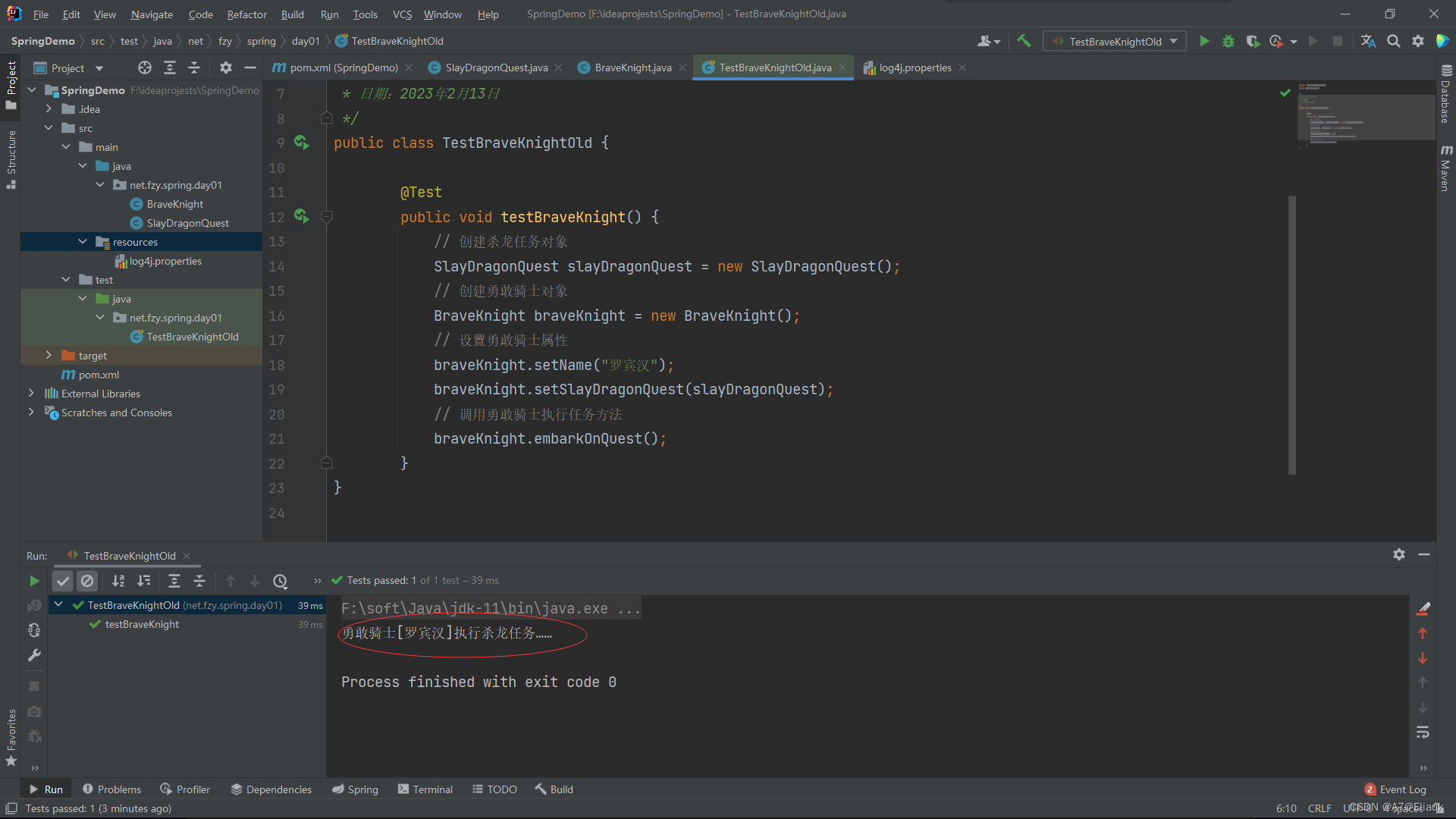Image resolution: width=1456 pixels, height=819 pixels.
Task: Rerun tests in Run panel
Action: (34, 581)
